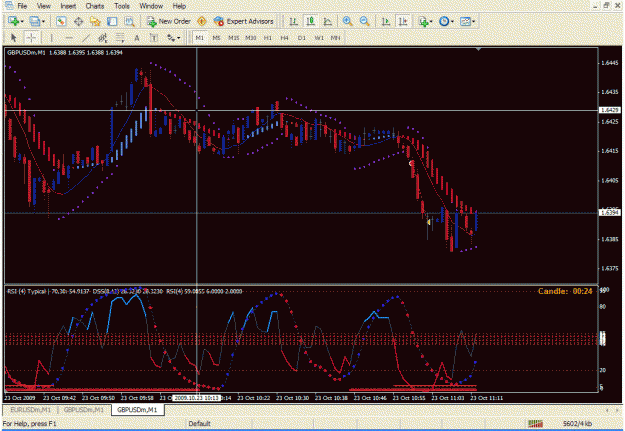Open the Templates icon
Image resolution: width=625 pixels, height=431 pixels.
pyautogui.click(x=465, y=21)
